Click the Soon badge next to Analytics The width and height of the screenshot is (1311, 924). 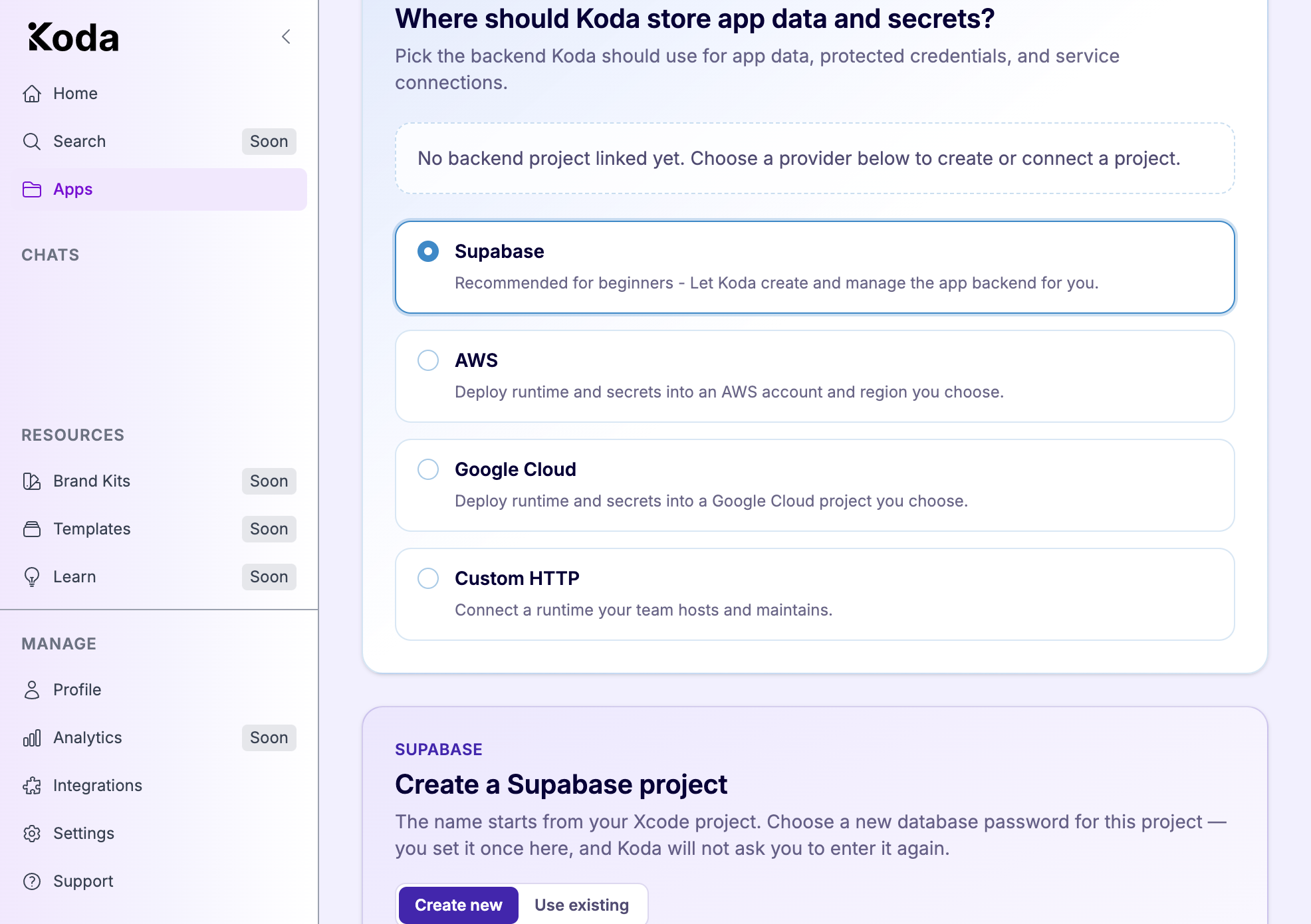click(x=269, y=738)
